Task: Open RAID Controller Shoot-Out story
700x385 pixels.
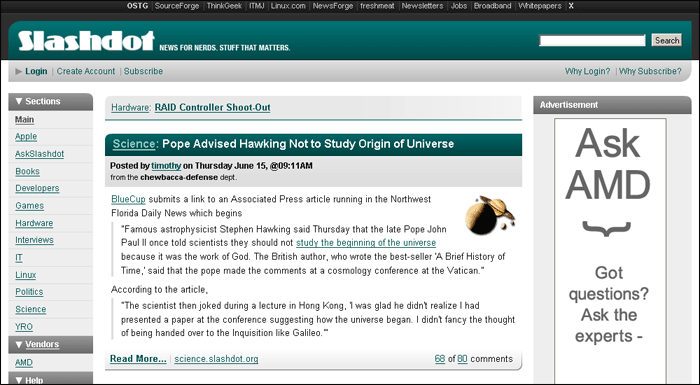Action: (x=212, y=108)
